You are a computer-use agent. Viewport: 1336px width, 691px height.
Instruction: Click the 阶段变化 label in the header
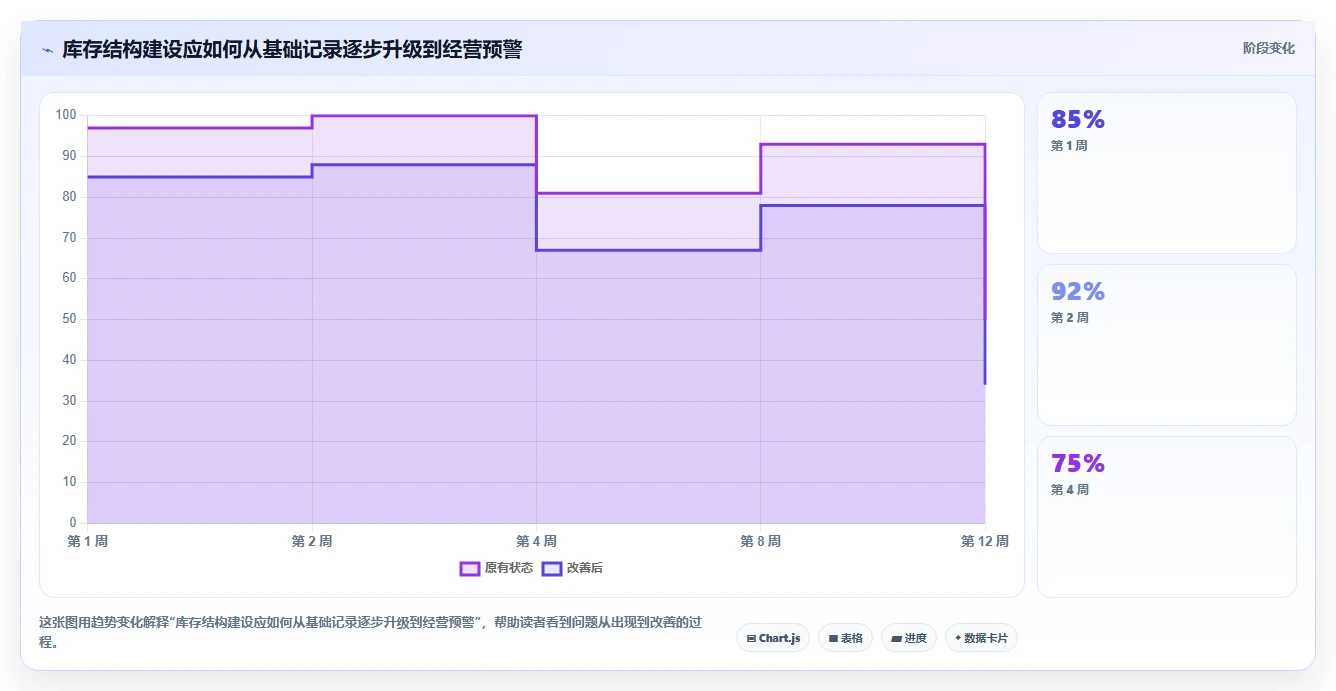click(x=1268, y=48)
